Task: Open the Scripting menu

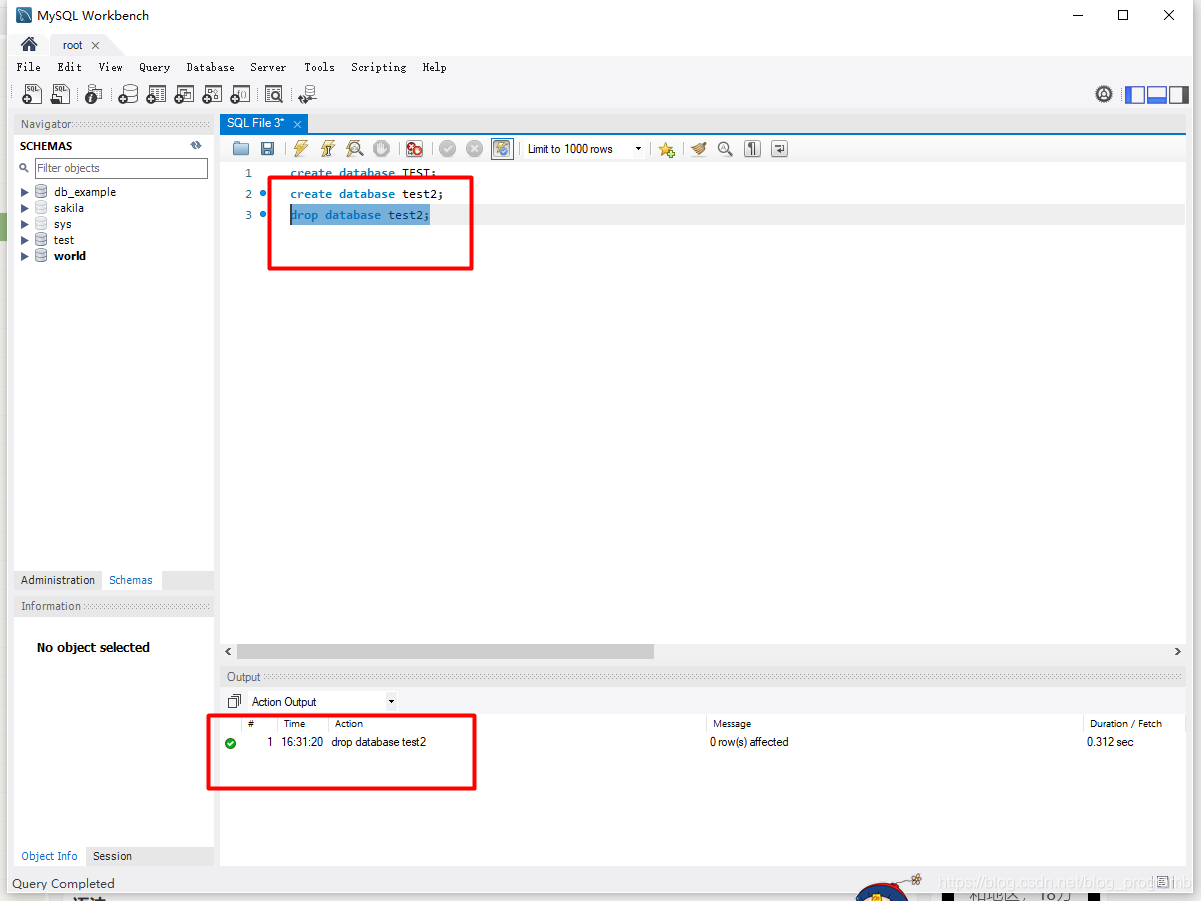Action: pyautogui.click(x=378, y=67)
